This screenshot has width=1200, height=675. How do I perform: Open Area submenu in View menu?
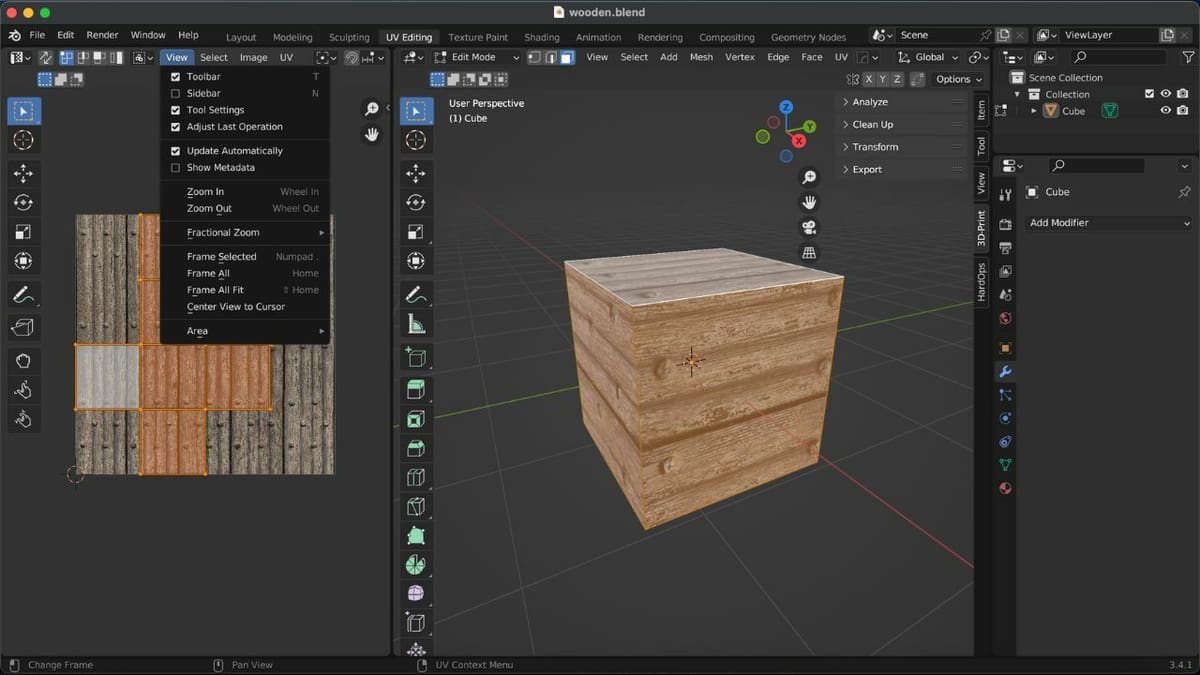[x=245, y=331]
